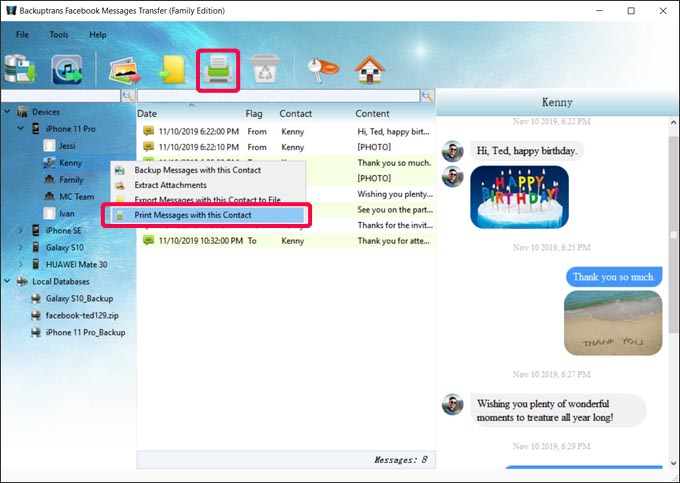Select Ivan in the device tree

66,213
